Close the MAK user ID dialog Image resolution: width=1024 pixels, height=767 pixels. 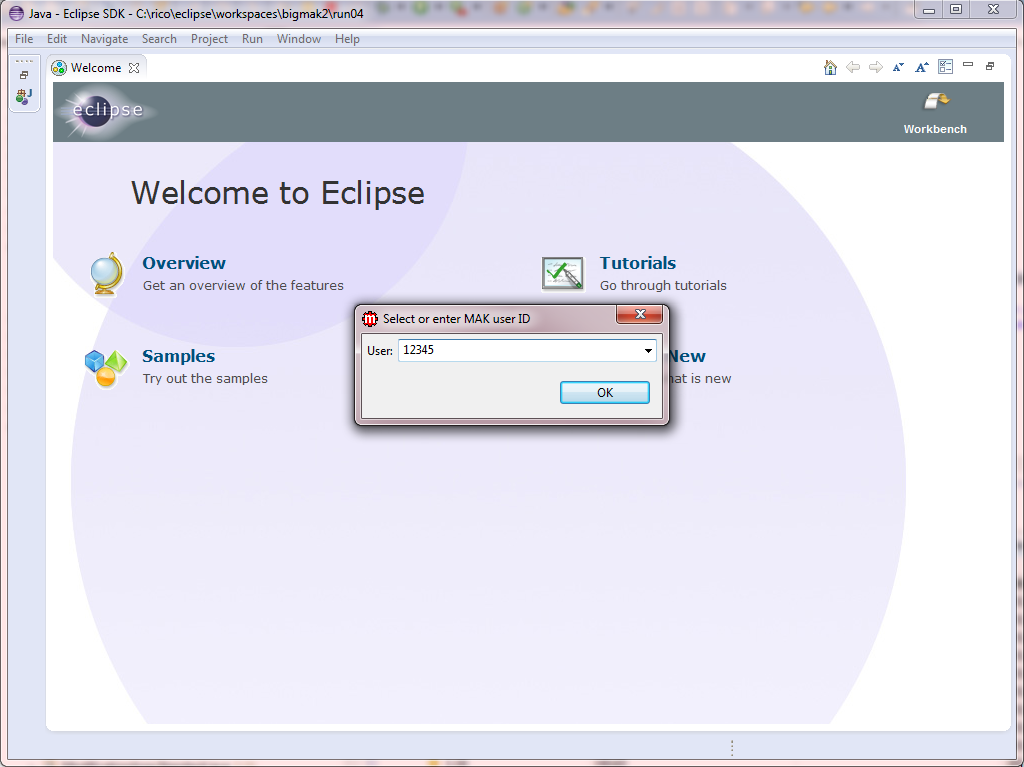pyautogui.click(x=639, y=315)
